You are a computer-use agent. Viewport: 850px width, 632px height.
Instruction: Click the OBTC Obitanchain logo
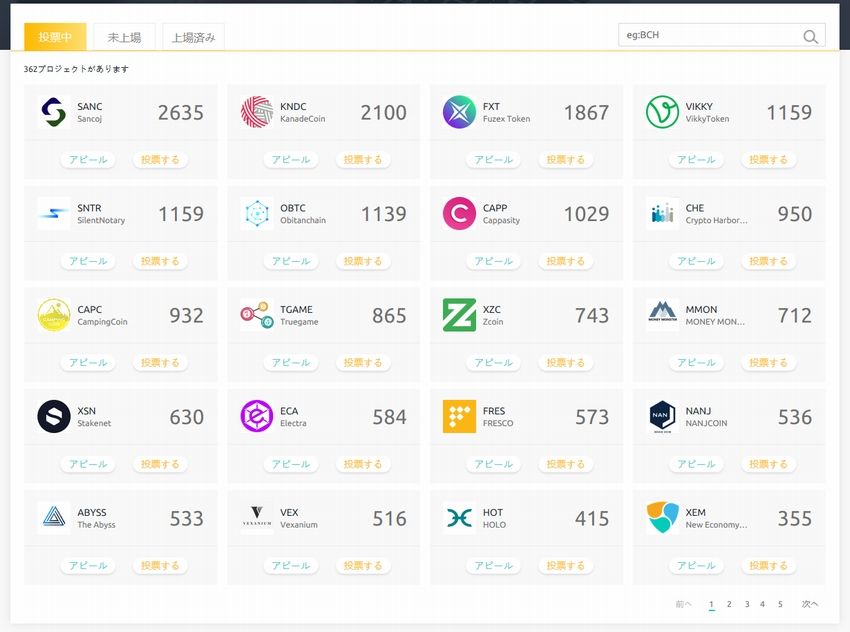coord(256,214)
